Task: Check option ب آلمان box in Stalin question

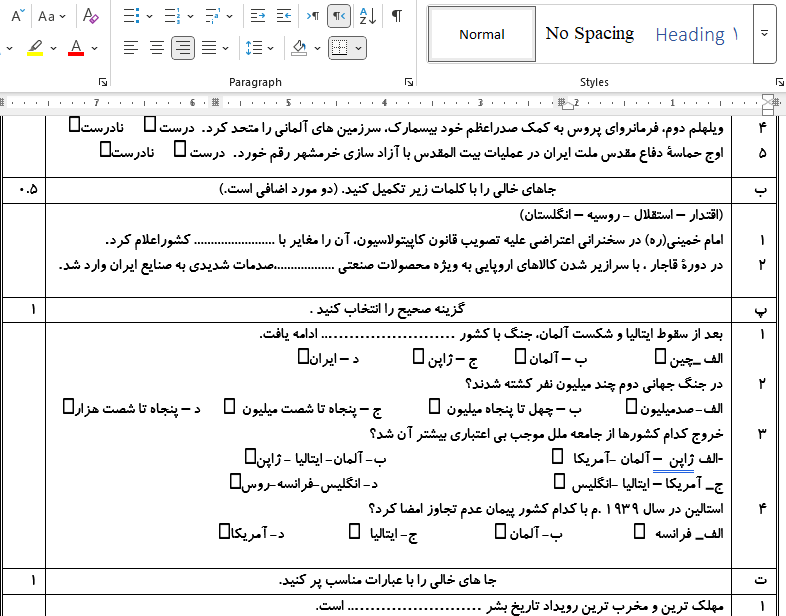Action: [x=500, y=531]
